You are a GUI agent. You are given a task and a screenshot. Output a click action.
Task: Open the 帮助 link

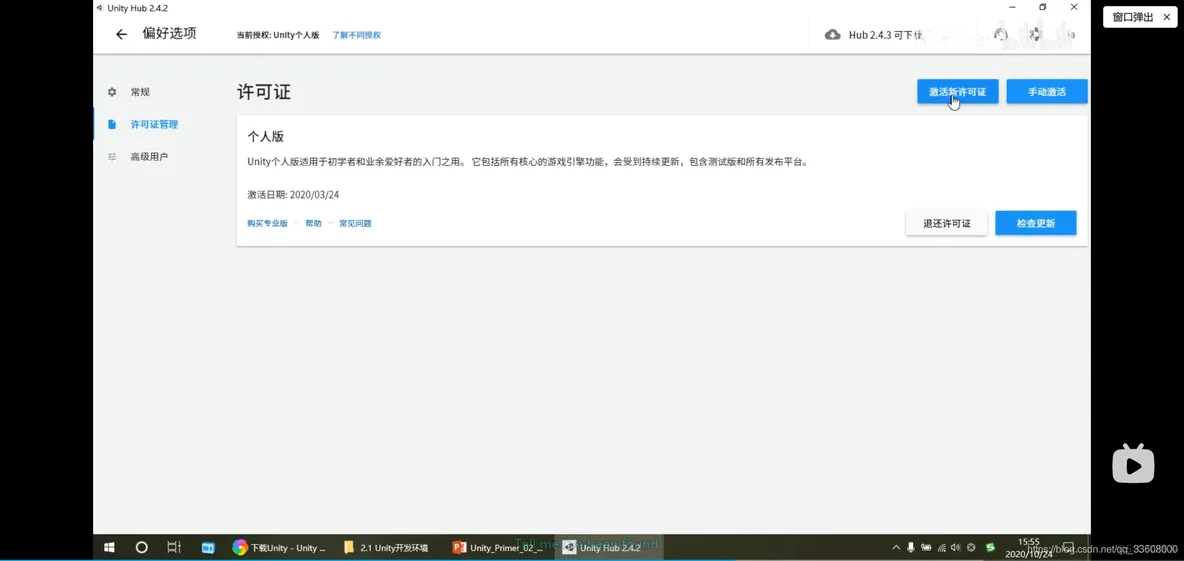(x=313, y=223)
